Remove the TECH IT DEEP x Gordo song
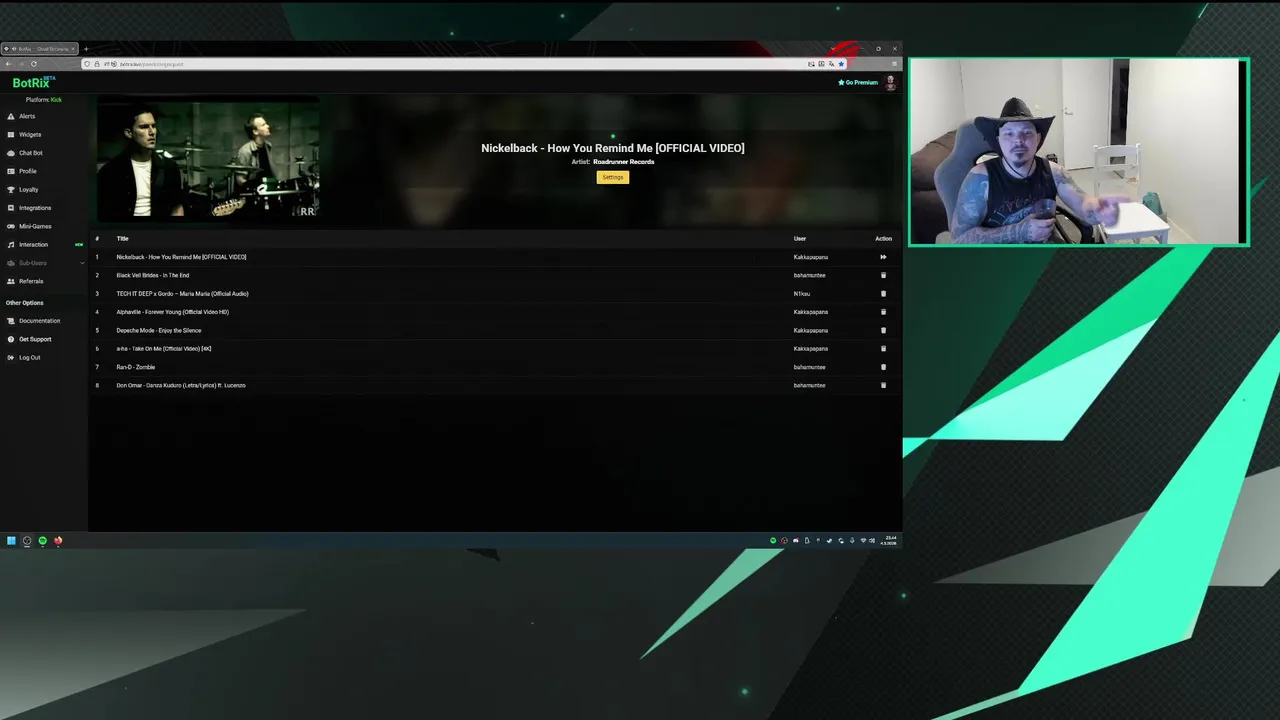 [x=883, y=294]
